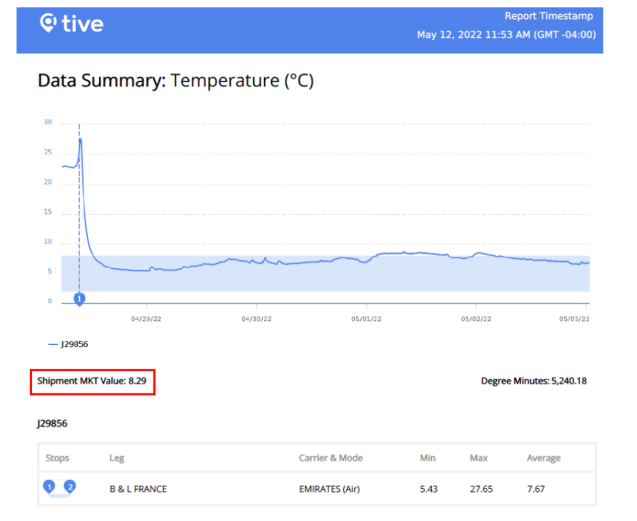This screenshot has width=637, height=521.
Task: Click the 05/02/22 date on the x-axis
Action: click(475, 319)
